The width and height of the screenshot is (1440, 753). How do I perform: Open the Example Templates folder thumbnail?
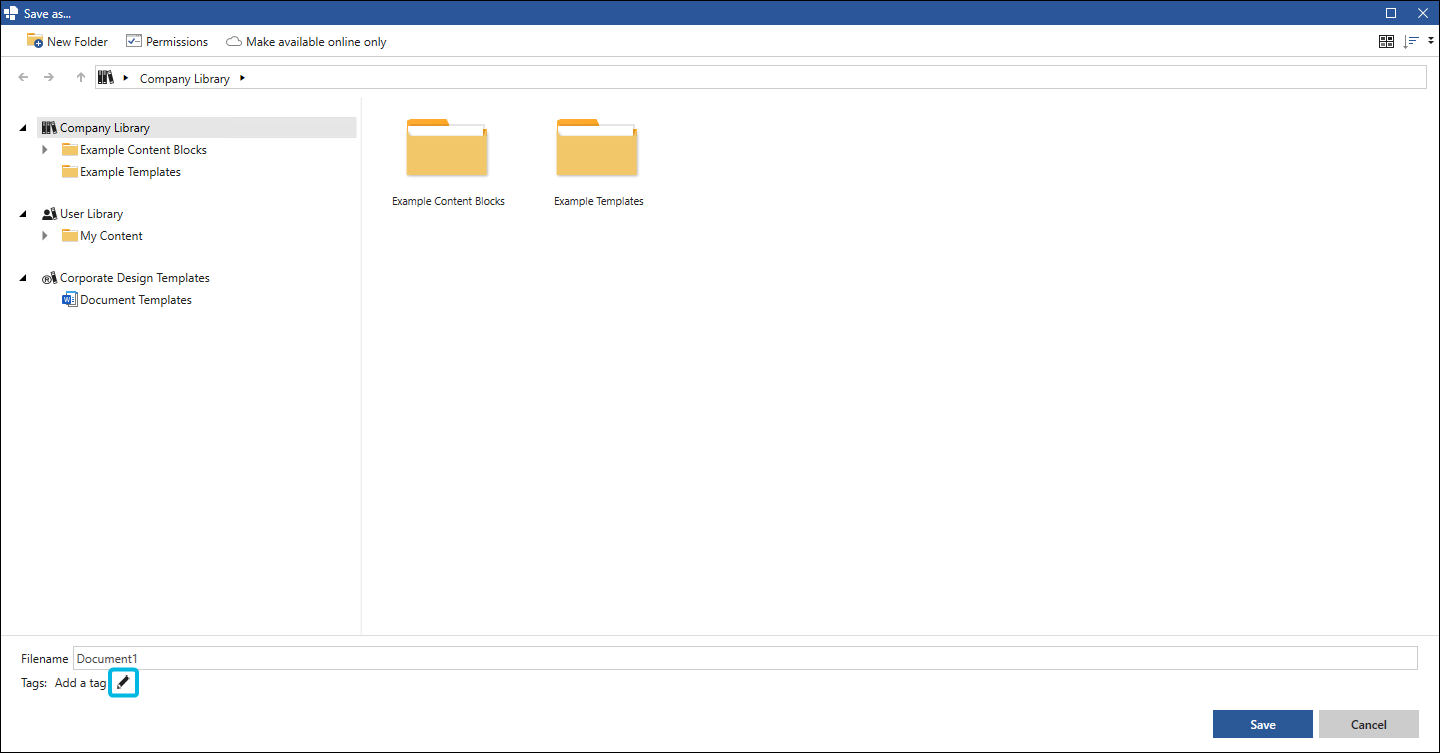(x=597, y=148)
